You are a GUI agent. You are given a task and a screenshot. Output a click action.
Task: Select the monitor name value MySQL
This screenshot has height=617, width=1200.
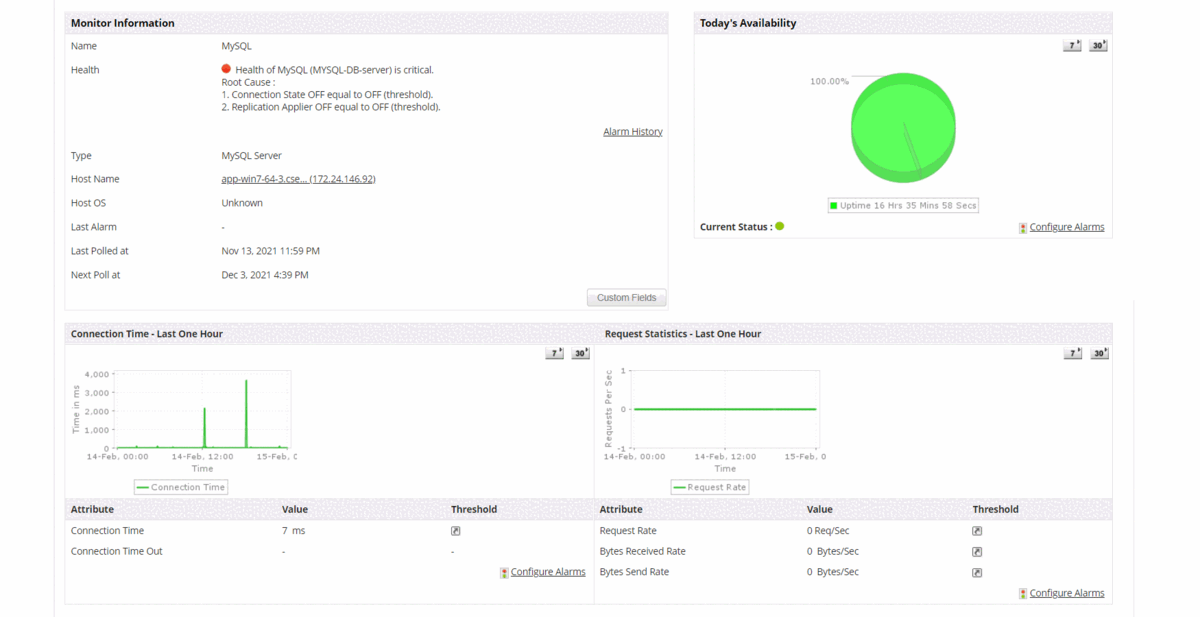tap(236, 46)
